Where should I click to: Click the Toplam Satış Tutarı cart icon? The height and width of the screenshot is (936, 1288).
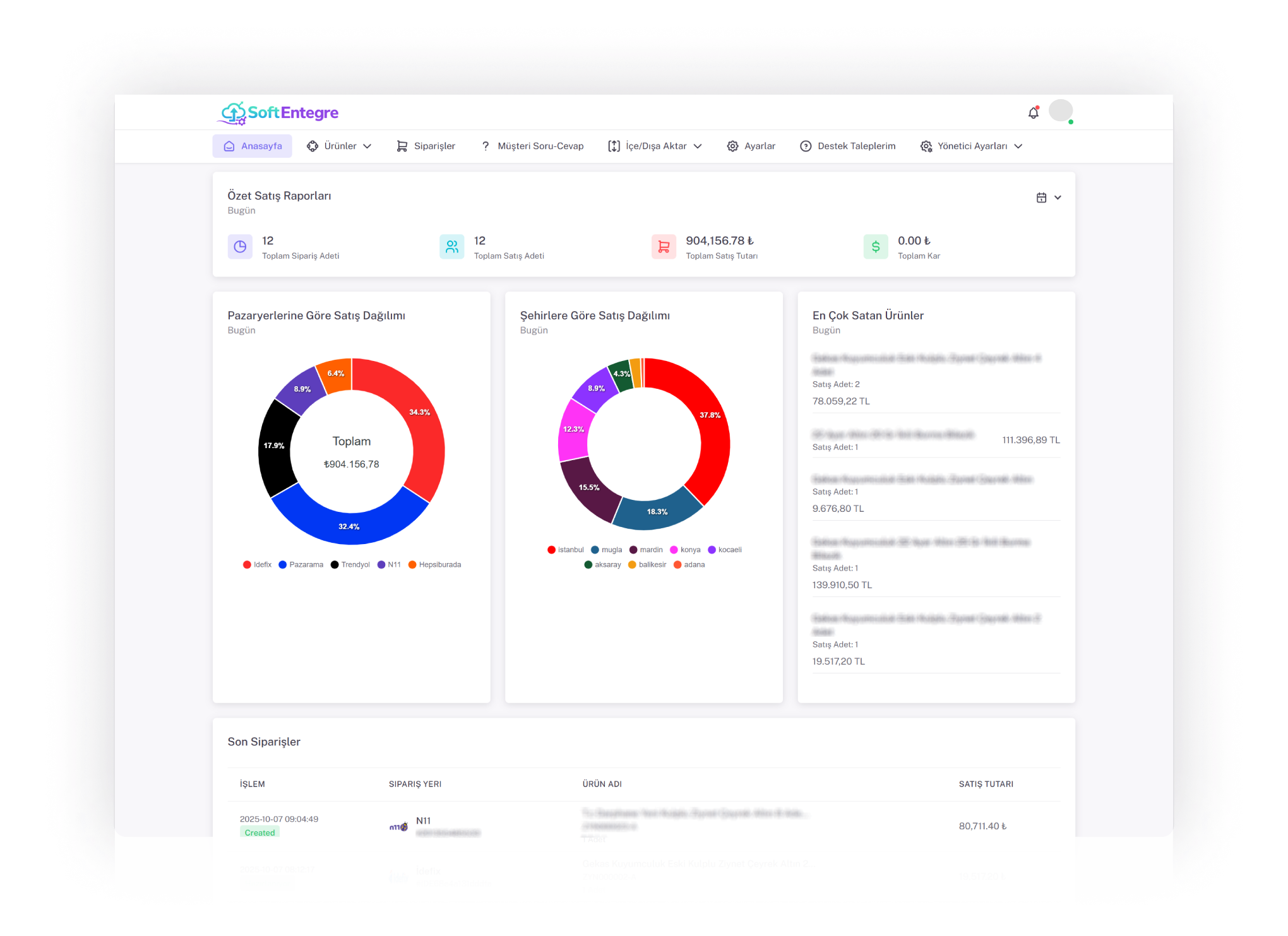pos(664,247)
